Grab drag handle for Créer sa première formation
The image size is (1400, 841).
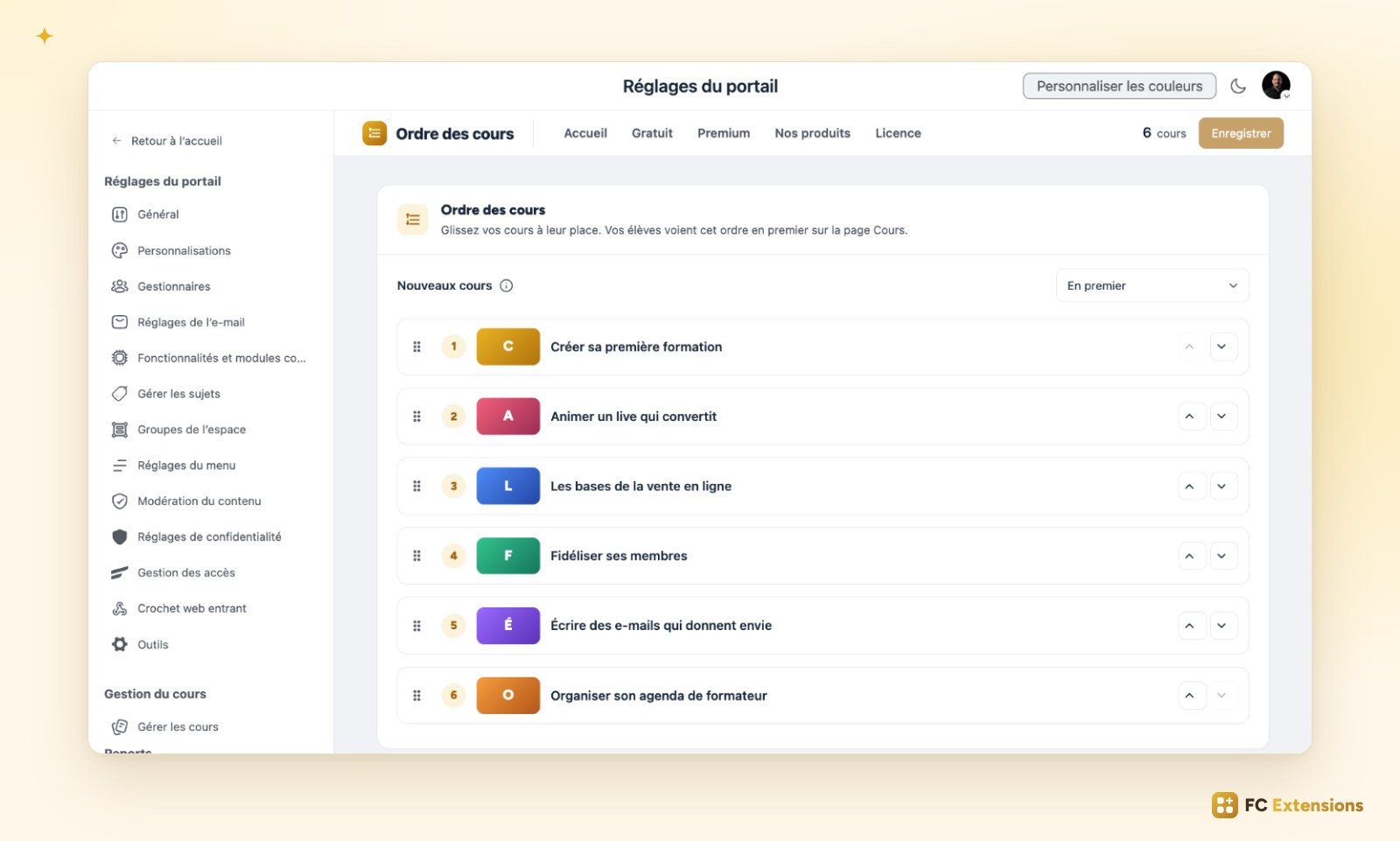pos(416,347)
